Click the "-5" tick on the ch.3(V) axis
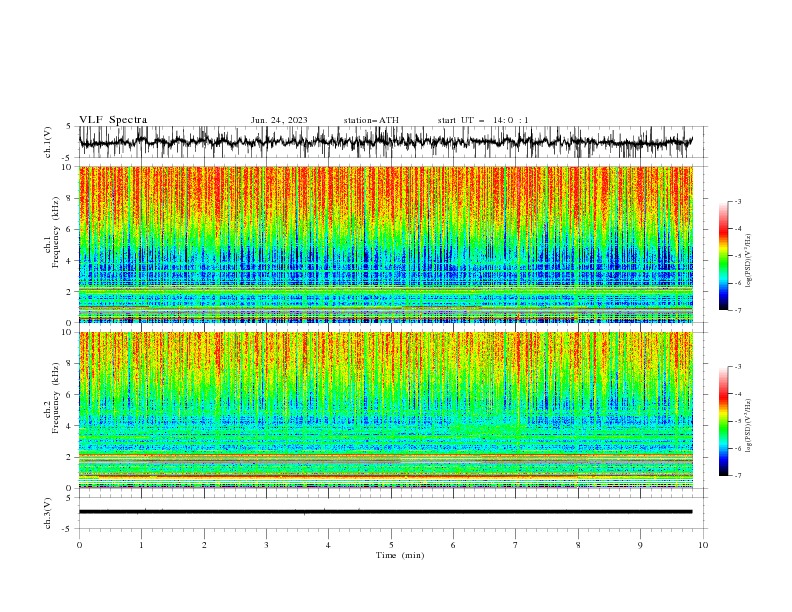This screenshot has height=612, width=792. (68, 529)
